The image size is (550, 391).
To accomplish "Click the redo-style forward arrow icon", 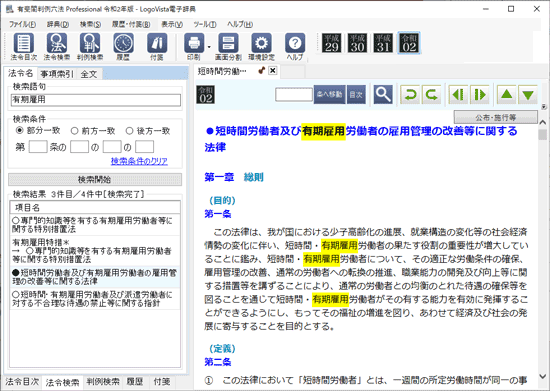I will 431,94.
